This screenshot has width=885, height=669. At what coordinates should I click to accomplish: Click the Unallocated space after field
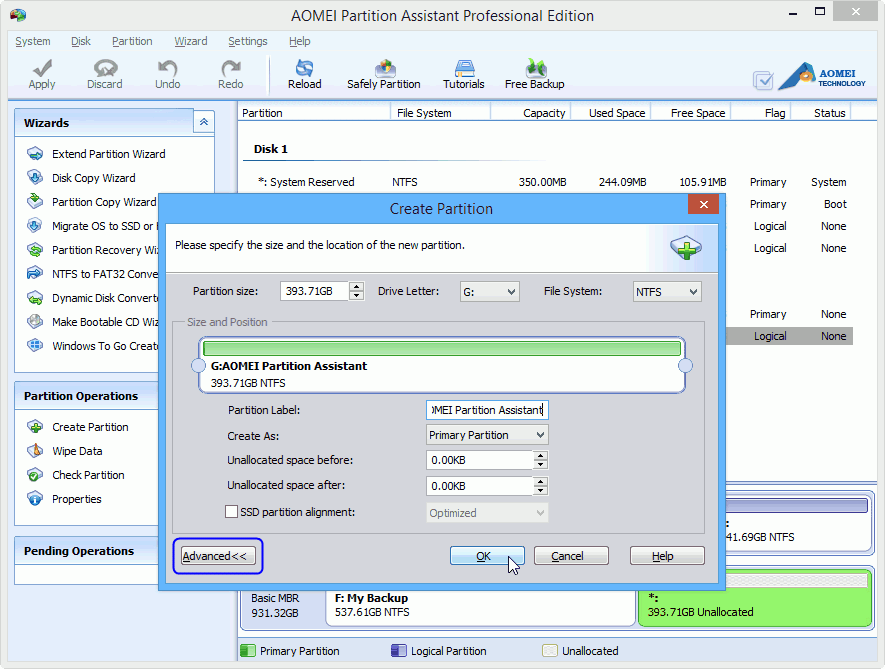[480, 486]
